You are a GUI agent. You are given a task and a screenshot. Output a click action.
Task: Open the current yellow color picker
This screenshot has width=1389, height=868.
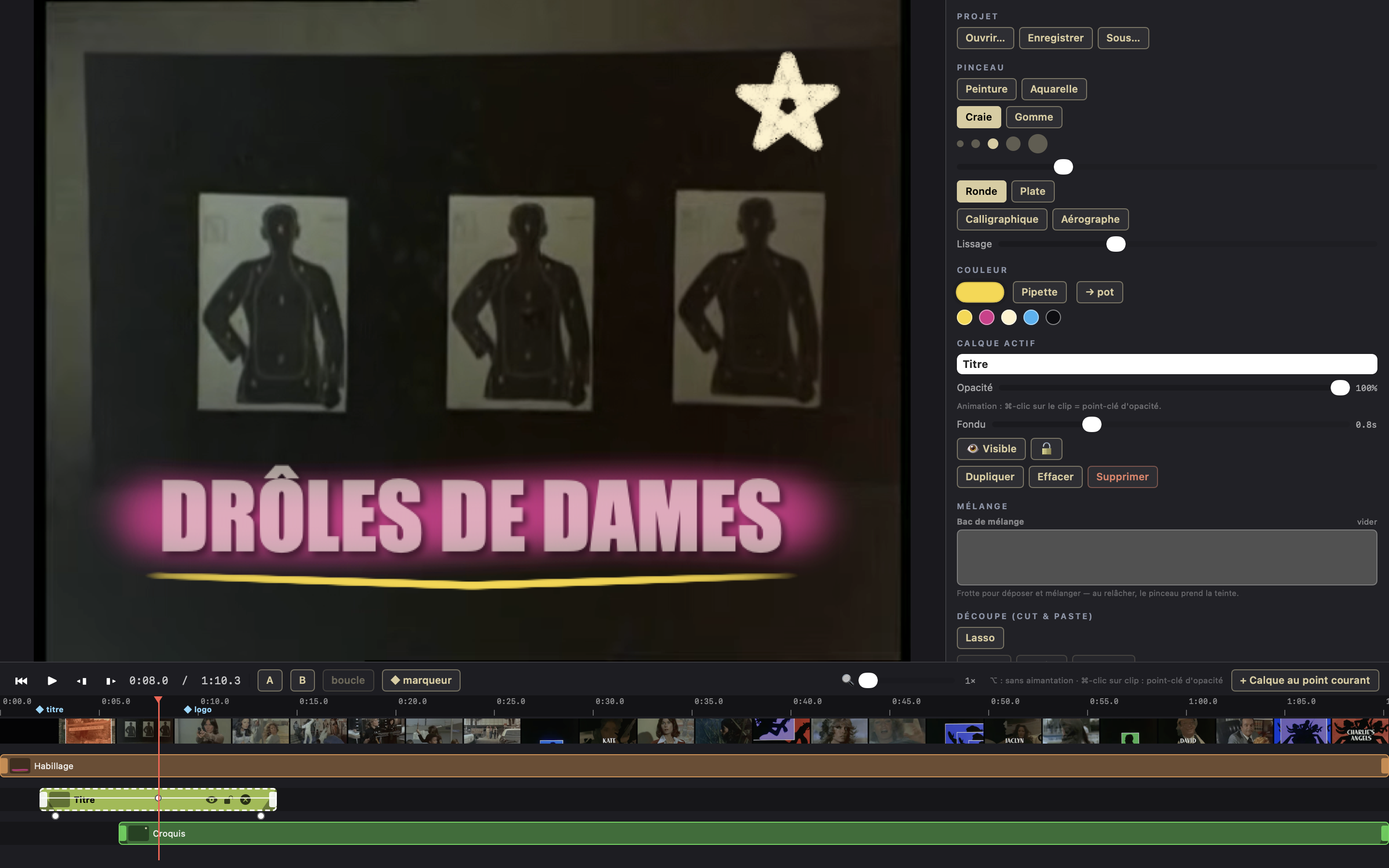click(980, 292)
